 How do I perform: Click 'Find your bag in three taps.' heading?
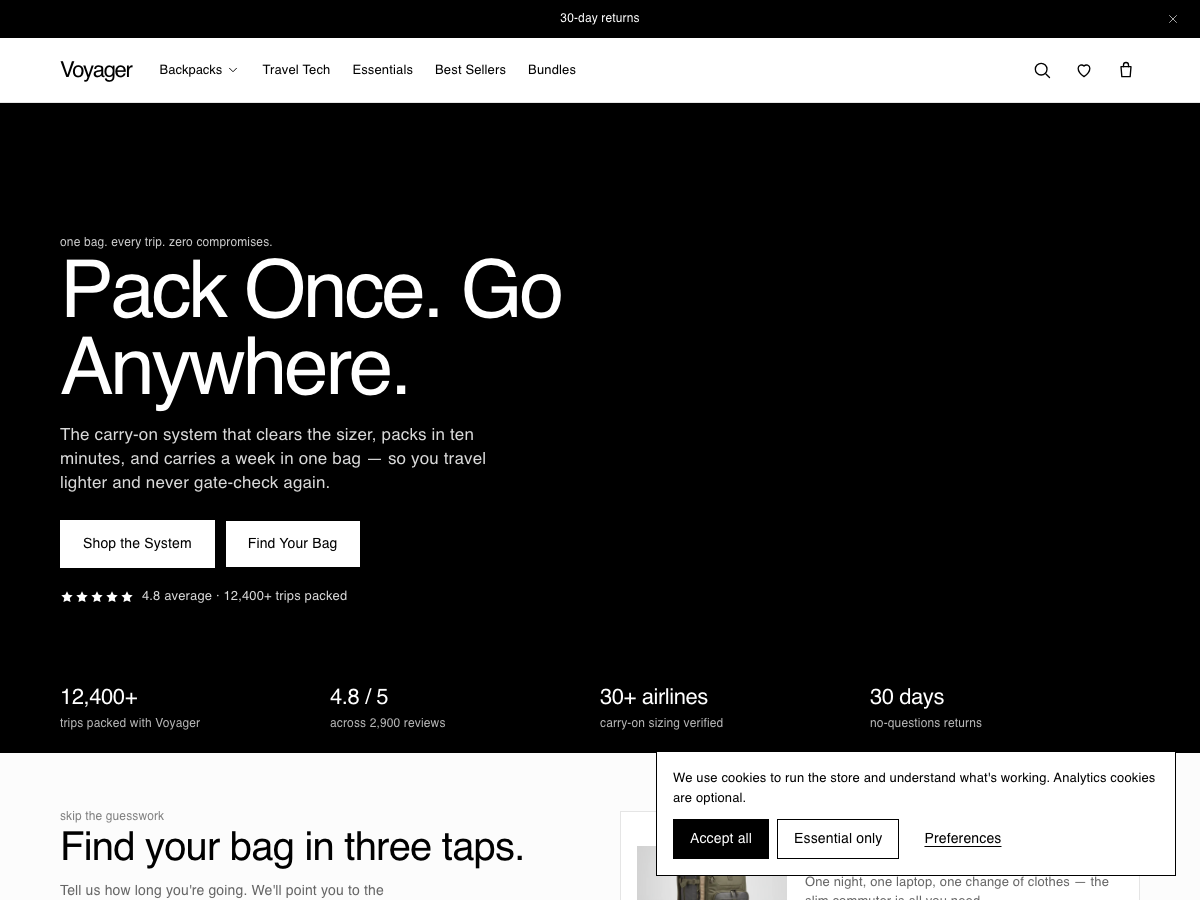click(x=292, y=847)
